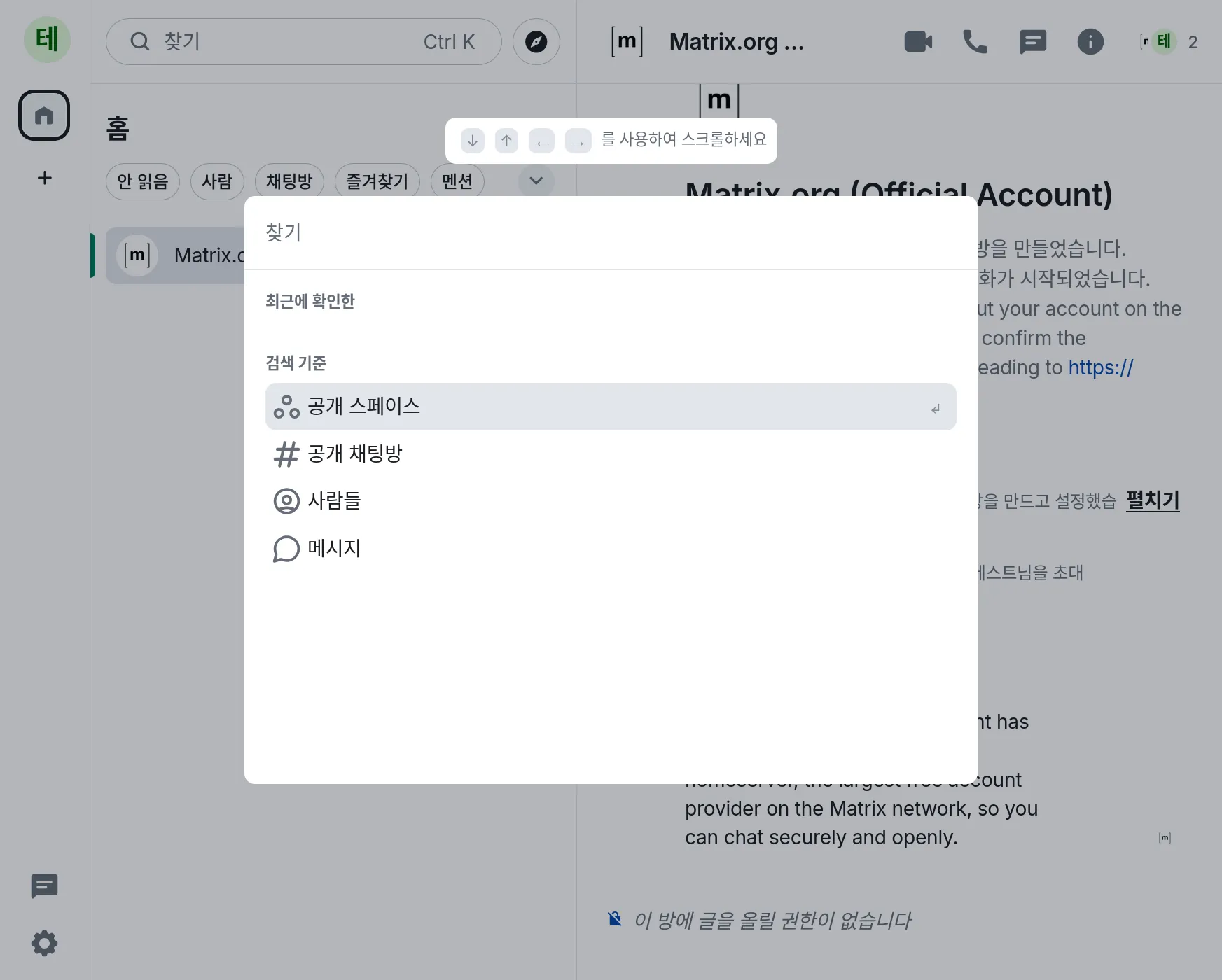Open the room Threads panel icon

(x=1033, y=42)
